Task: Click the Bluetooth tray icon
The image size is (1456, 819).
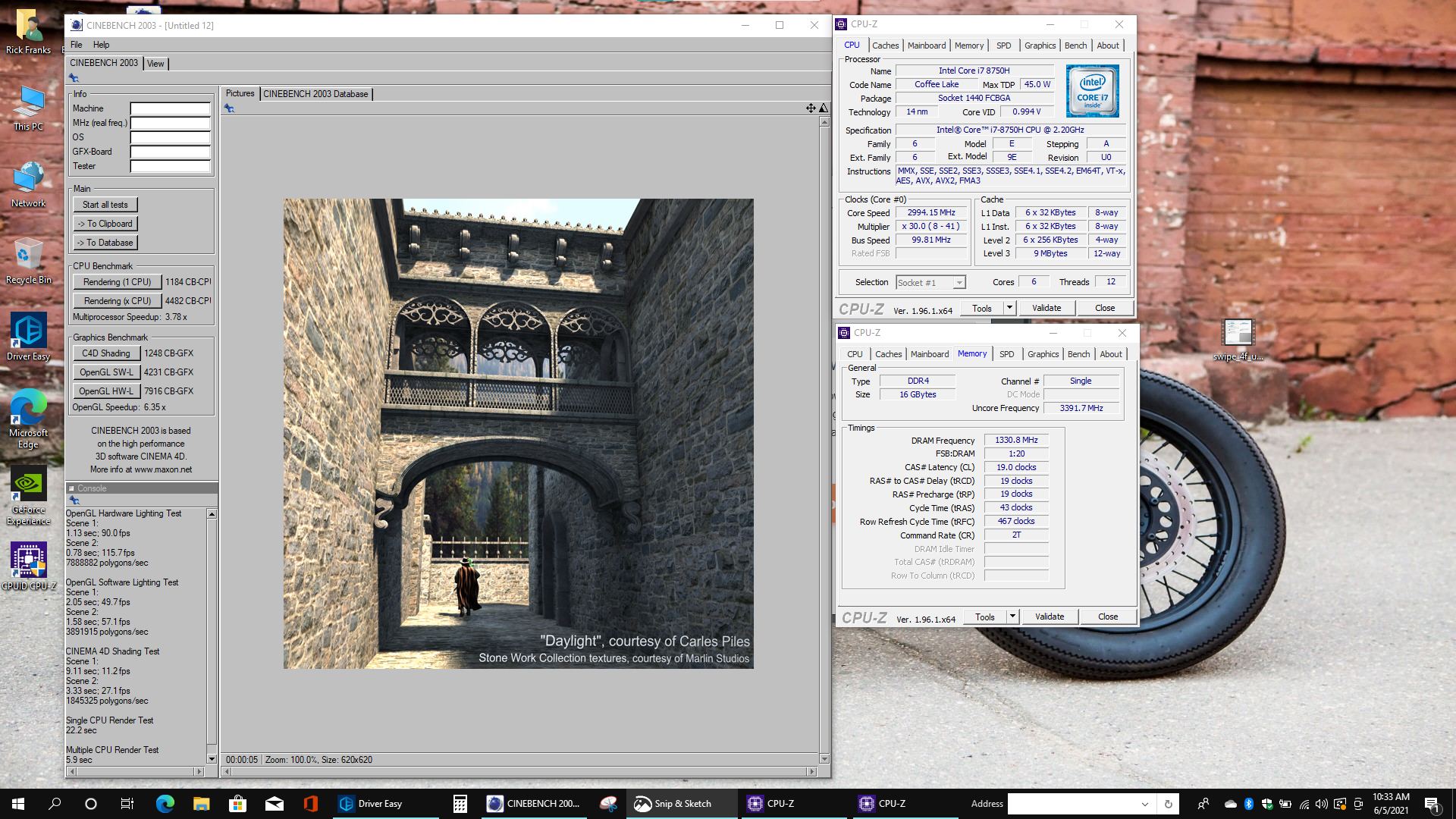Action: click(1249, 804)
